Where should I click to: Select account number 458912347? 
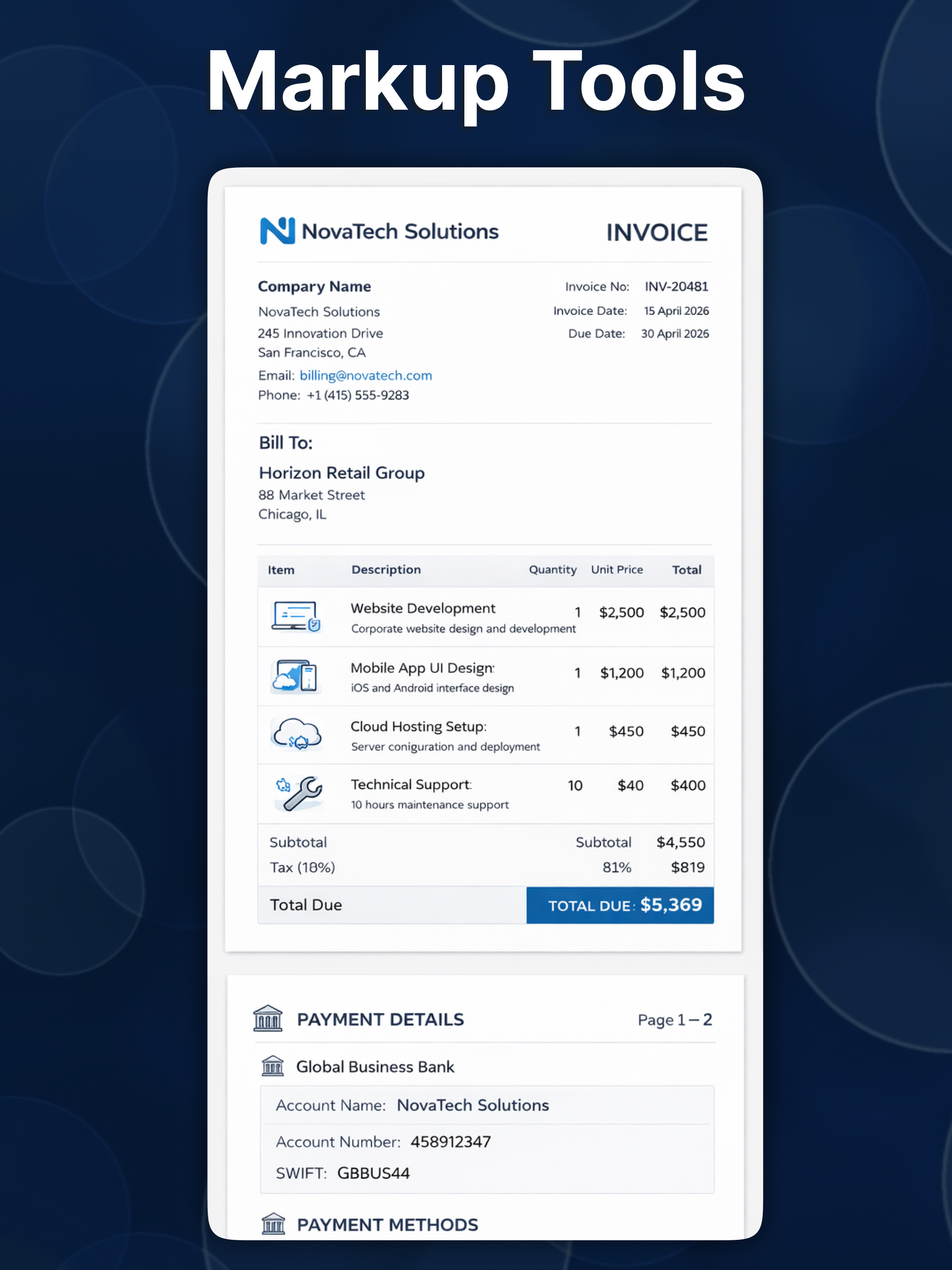point(451,1141)
